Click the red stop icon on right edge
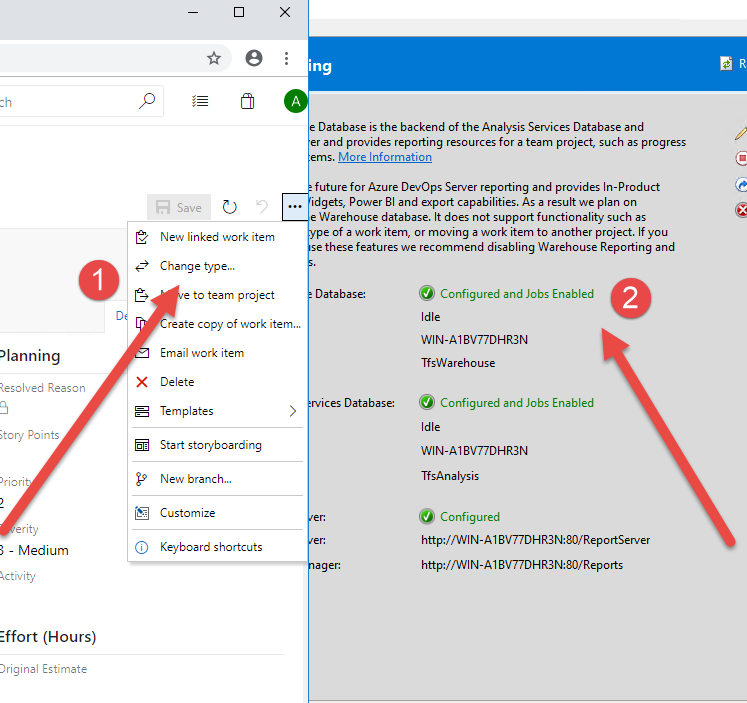The image size is (747, 703). point(741,158)
